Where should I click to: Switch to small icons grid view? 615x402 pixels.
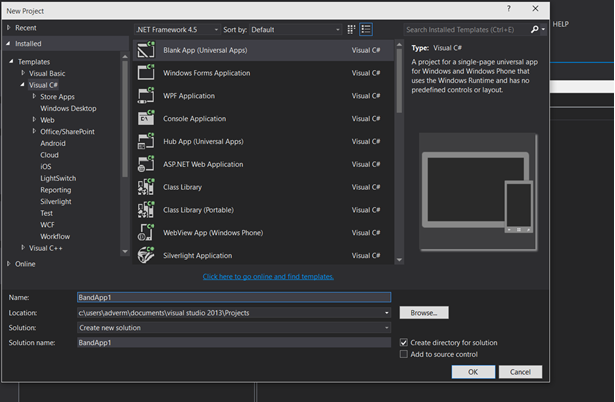351,29
